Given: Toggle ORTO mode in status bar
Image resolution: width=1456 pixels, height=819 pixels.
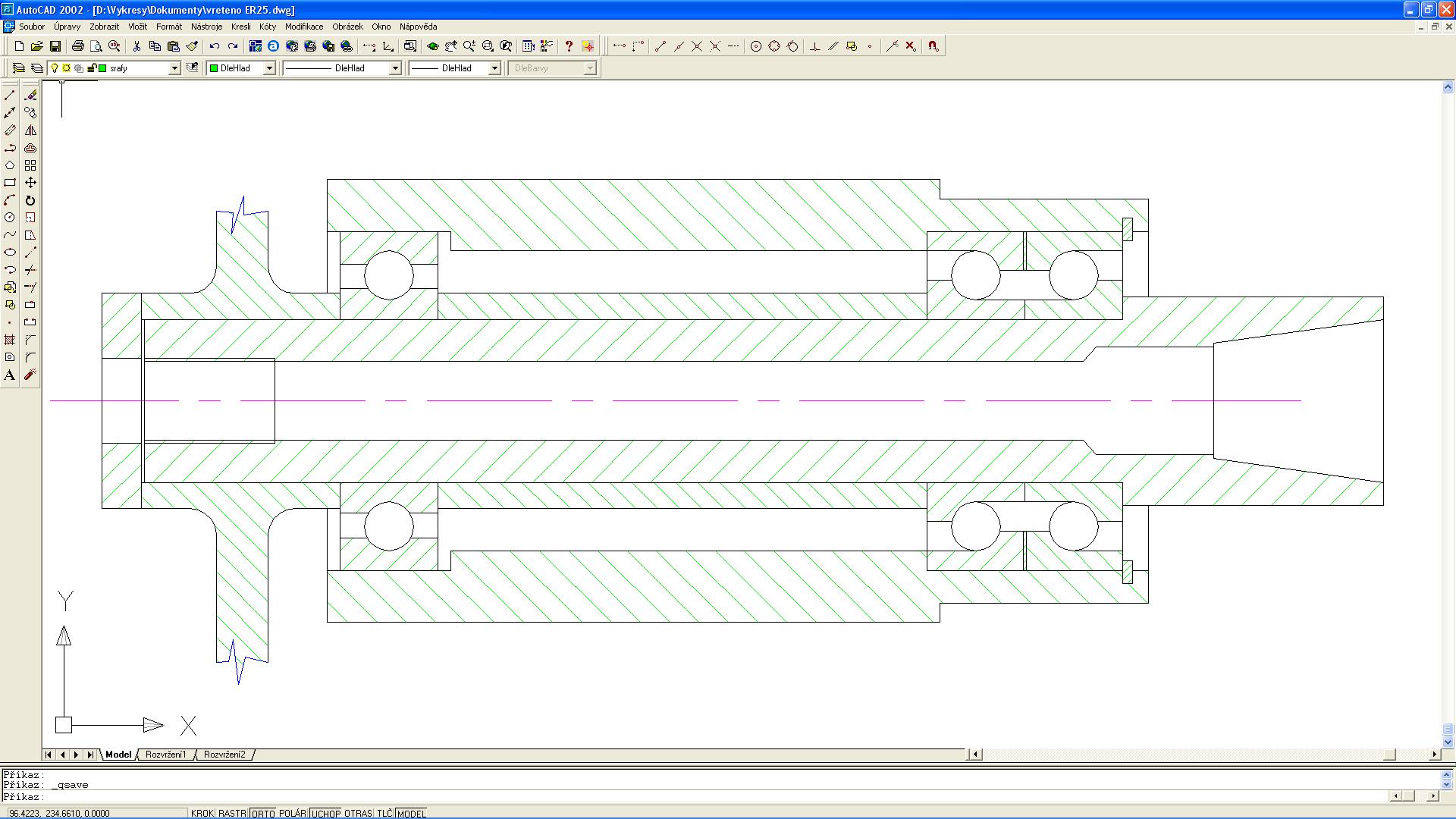Looking at the screenshot, I should 262,814.
